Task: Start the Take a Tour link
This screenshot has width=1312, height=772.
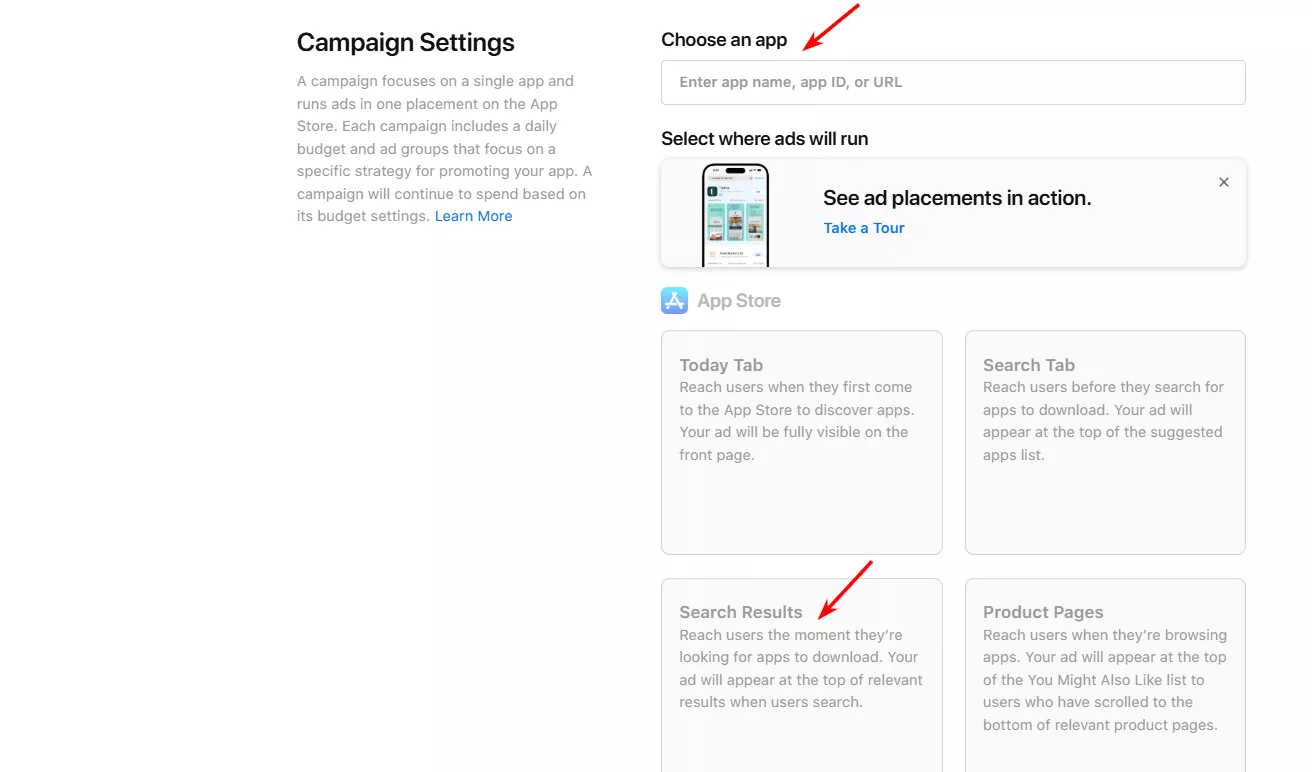Action: click(864, 228)
